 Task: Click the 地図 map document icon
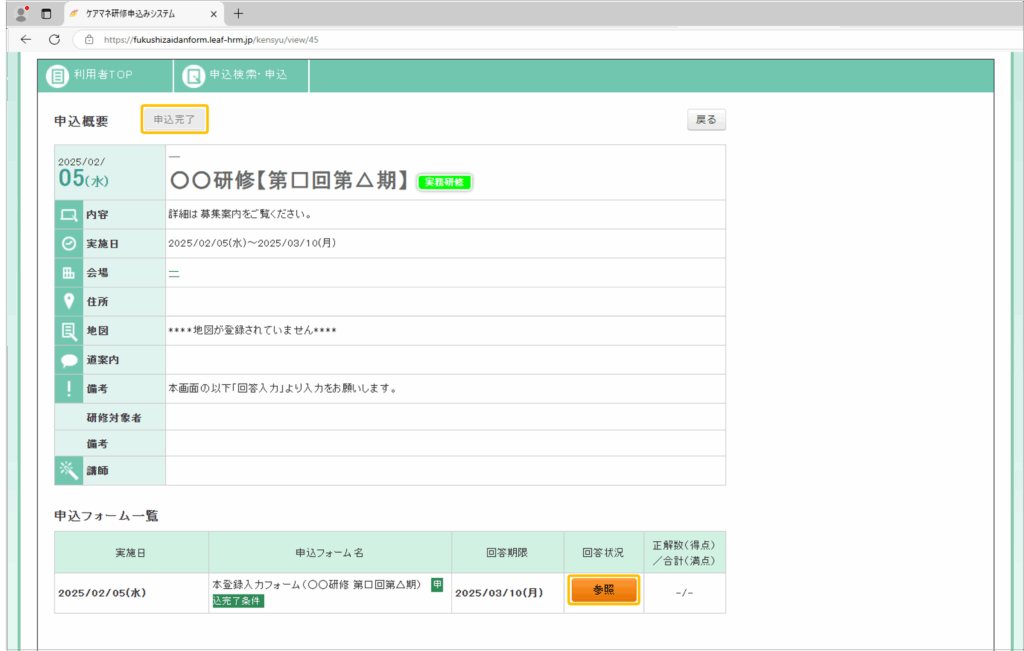click(69, 330)
